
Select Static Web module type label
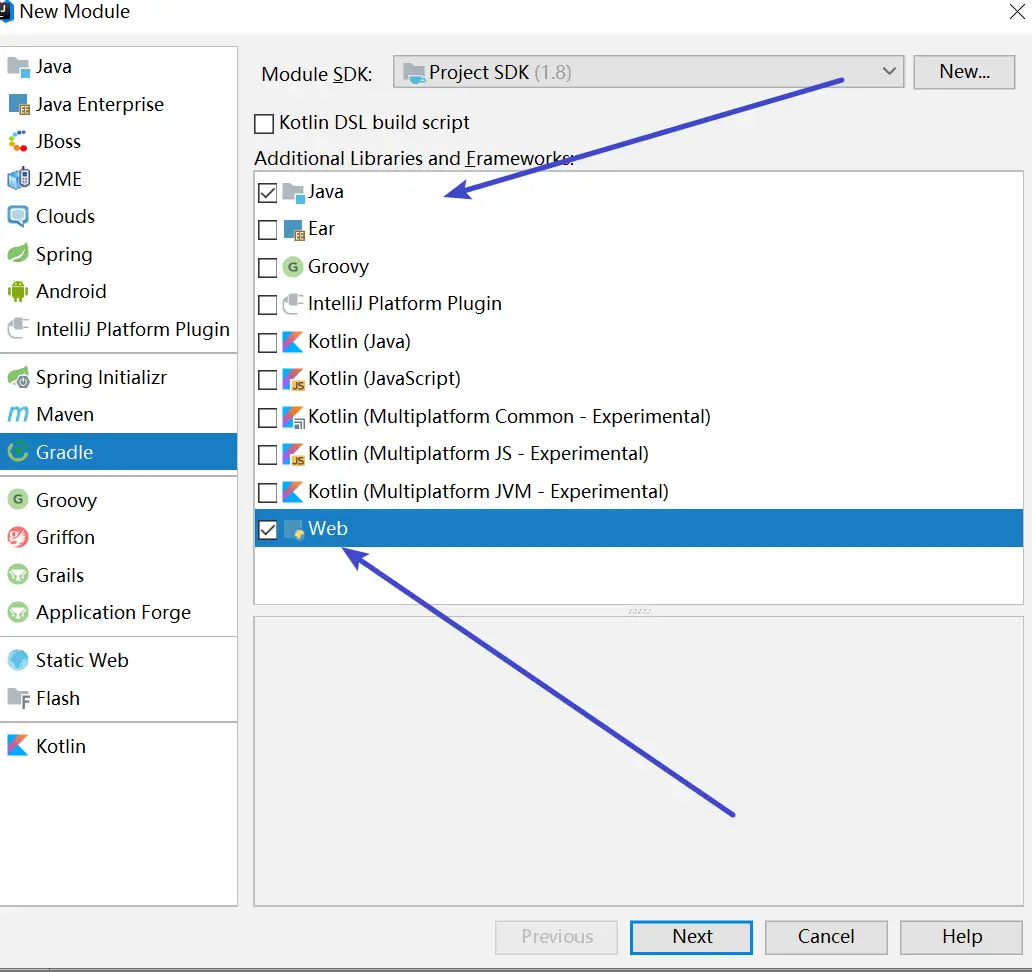82,660
